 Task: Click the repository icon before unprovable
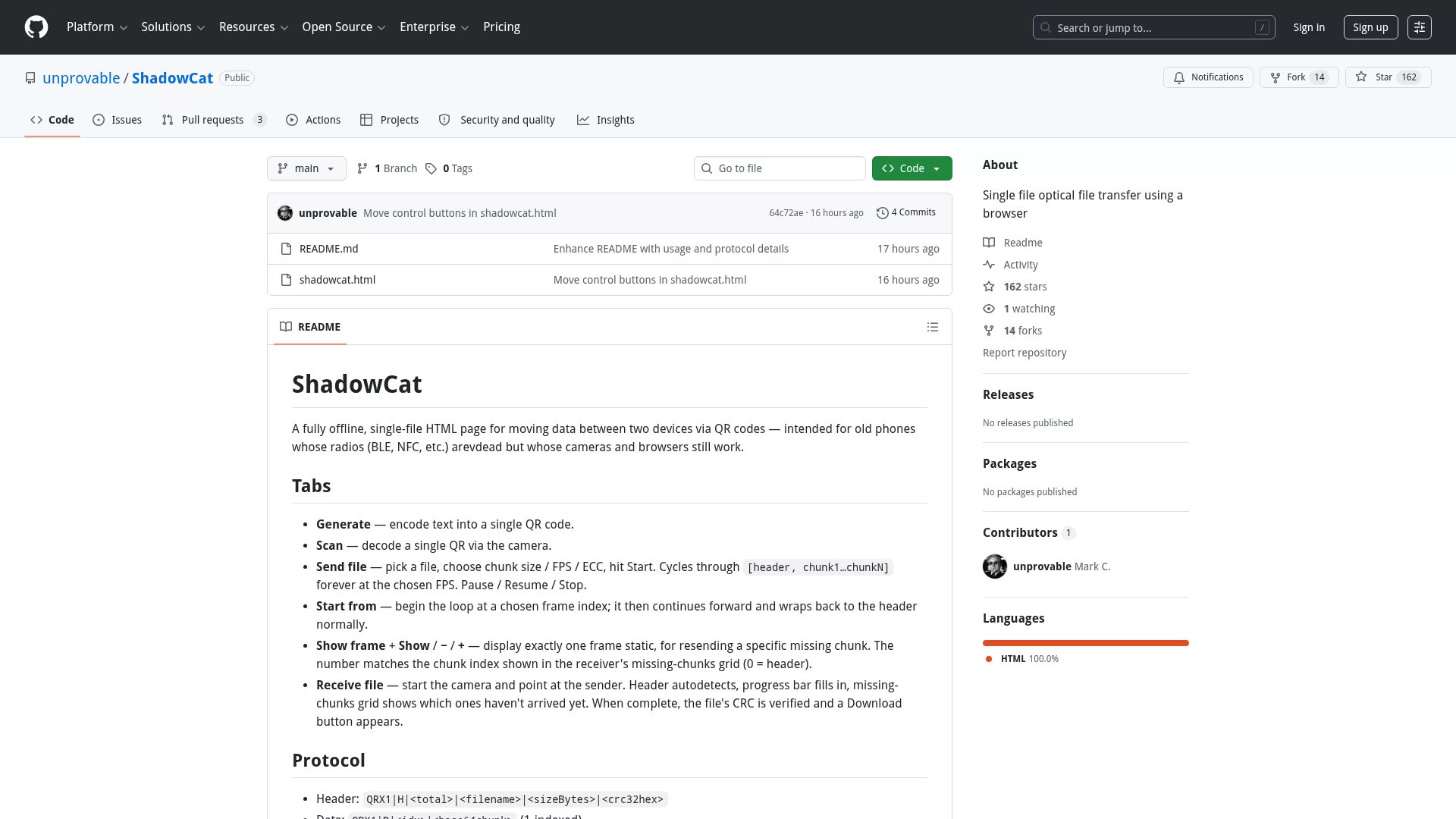30,78
